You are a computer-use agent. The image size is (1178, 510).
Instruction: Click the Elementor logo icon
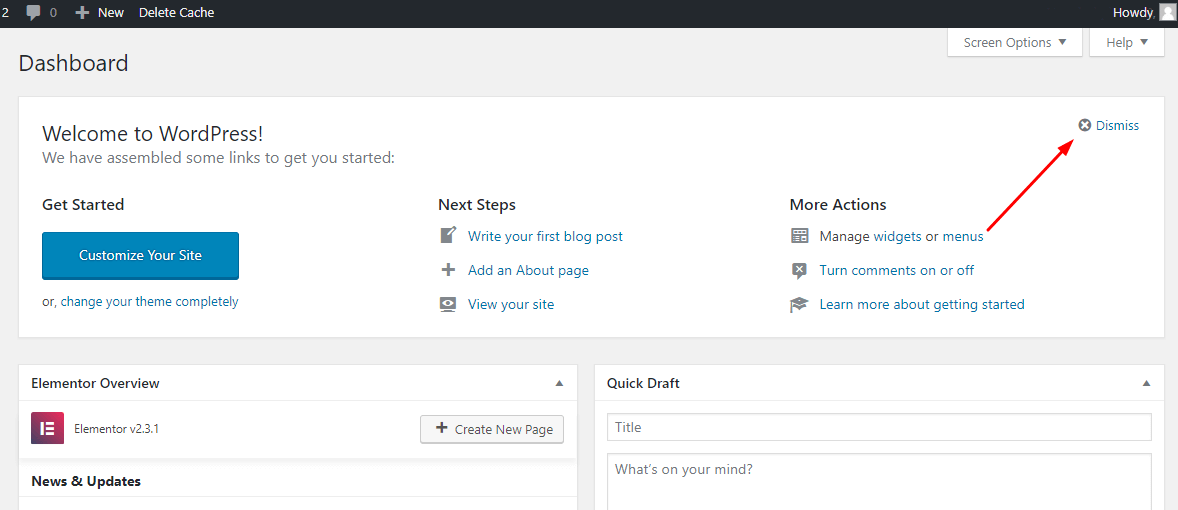[47, 429]
